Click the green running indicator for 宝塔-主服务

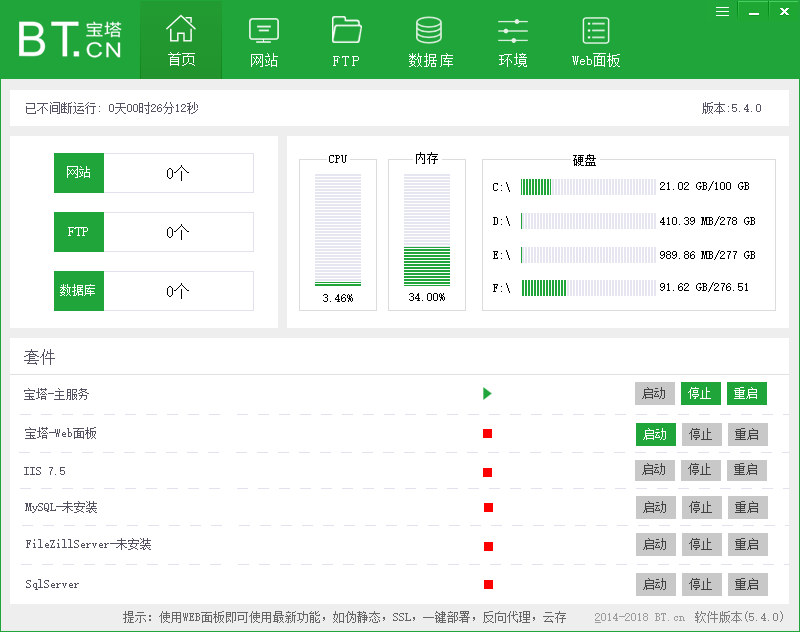(487, 393)
